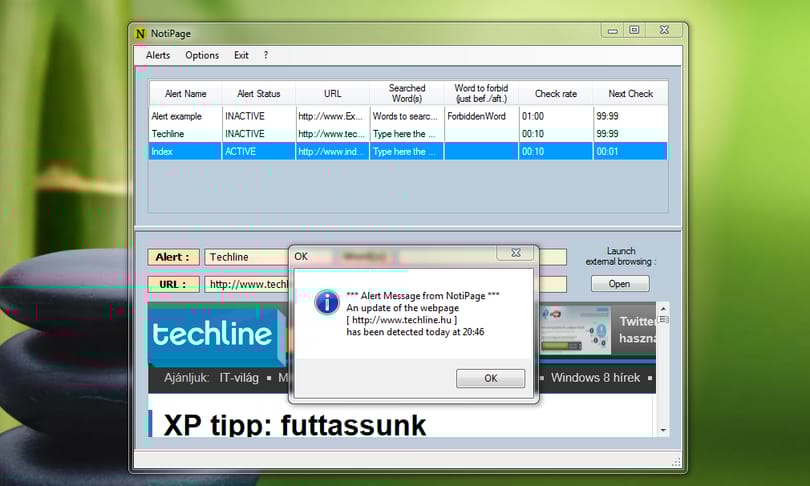Close the alert message dialog

tap(516, 253)
